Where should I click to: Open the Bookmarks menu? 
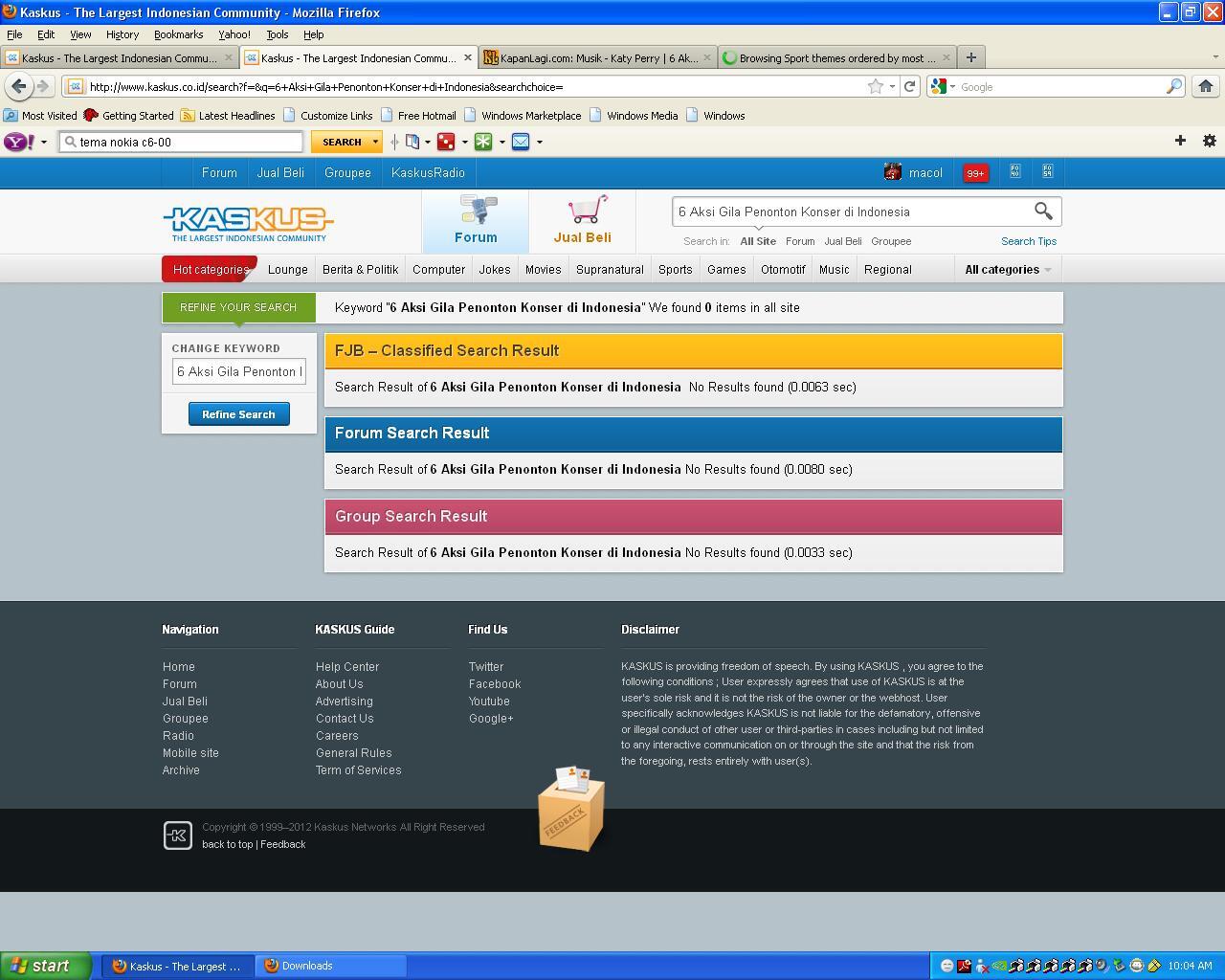click(x=178, y=34)
